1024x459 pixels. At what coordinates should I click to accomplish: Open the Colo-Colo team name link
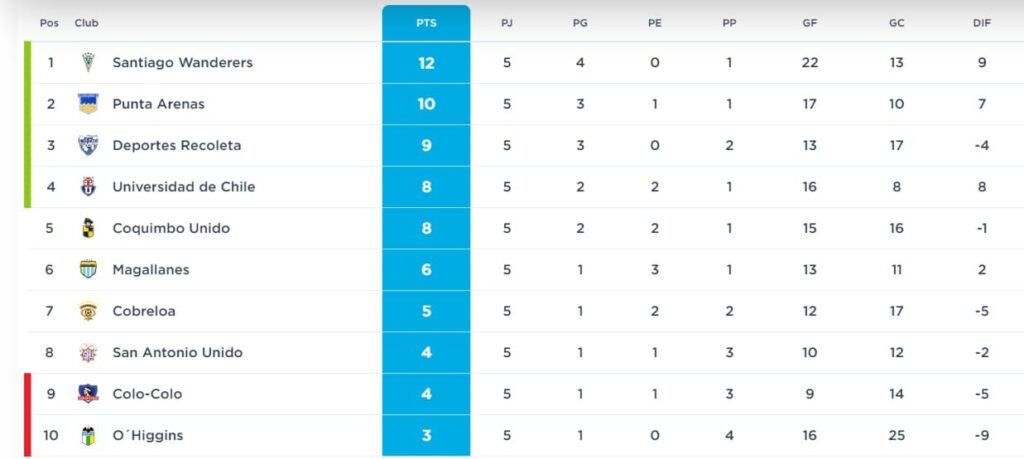(147, 394)
